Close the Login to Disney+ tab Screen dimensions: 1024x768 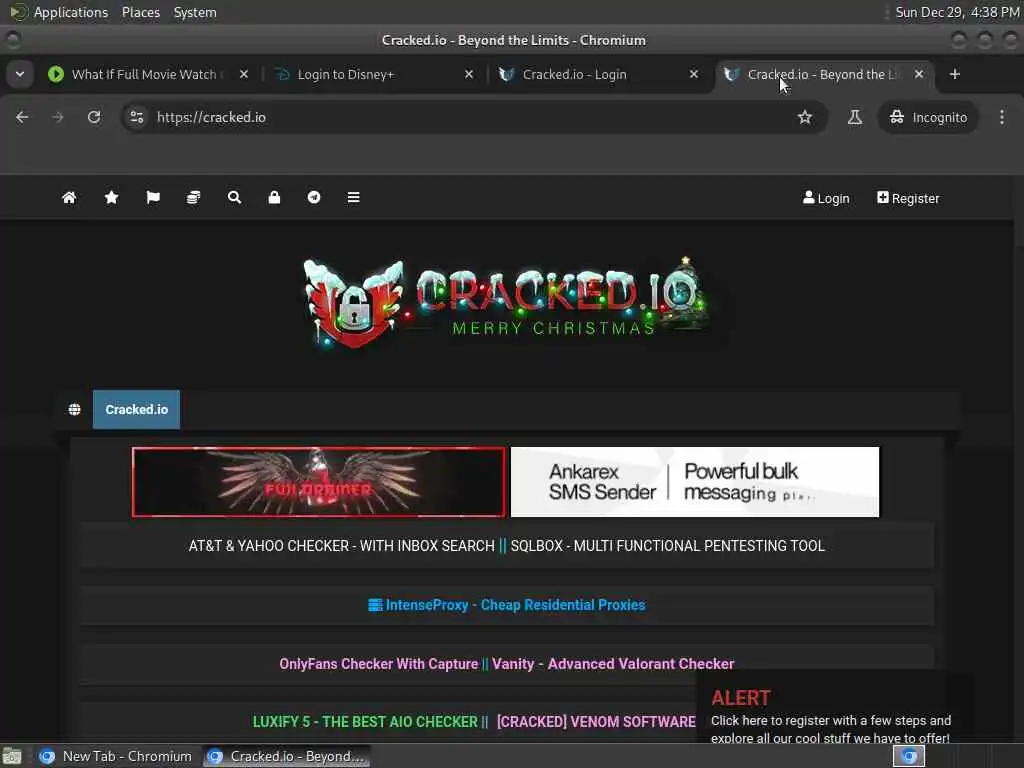(x=469, y=74)
